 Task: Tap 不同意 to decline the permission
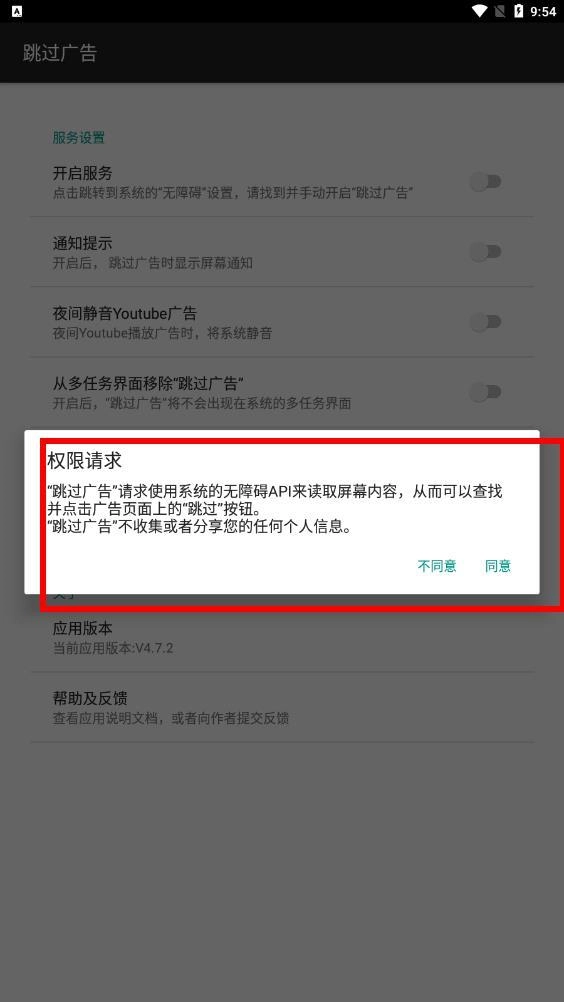(437, 566)
